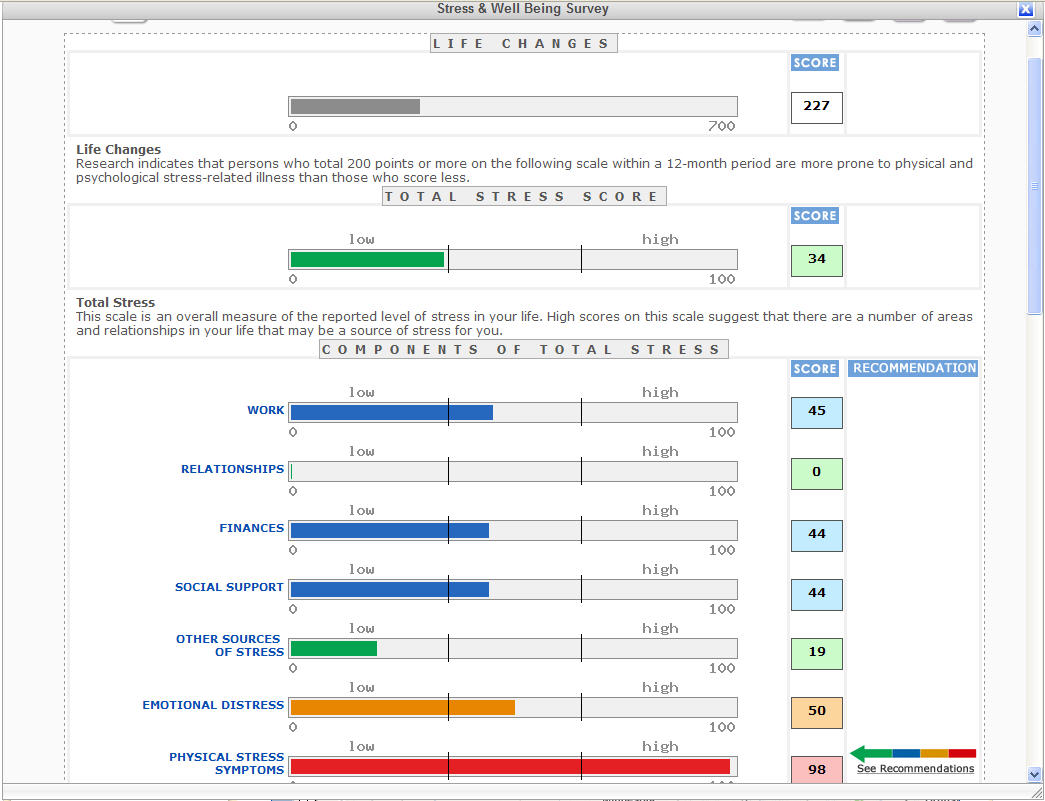Image resolution: width=1045 pixels, height=801 pixels.
Task: Click the Emotional Distress orange bar
Action: [x=403, y=708]
